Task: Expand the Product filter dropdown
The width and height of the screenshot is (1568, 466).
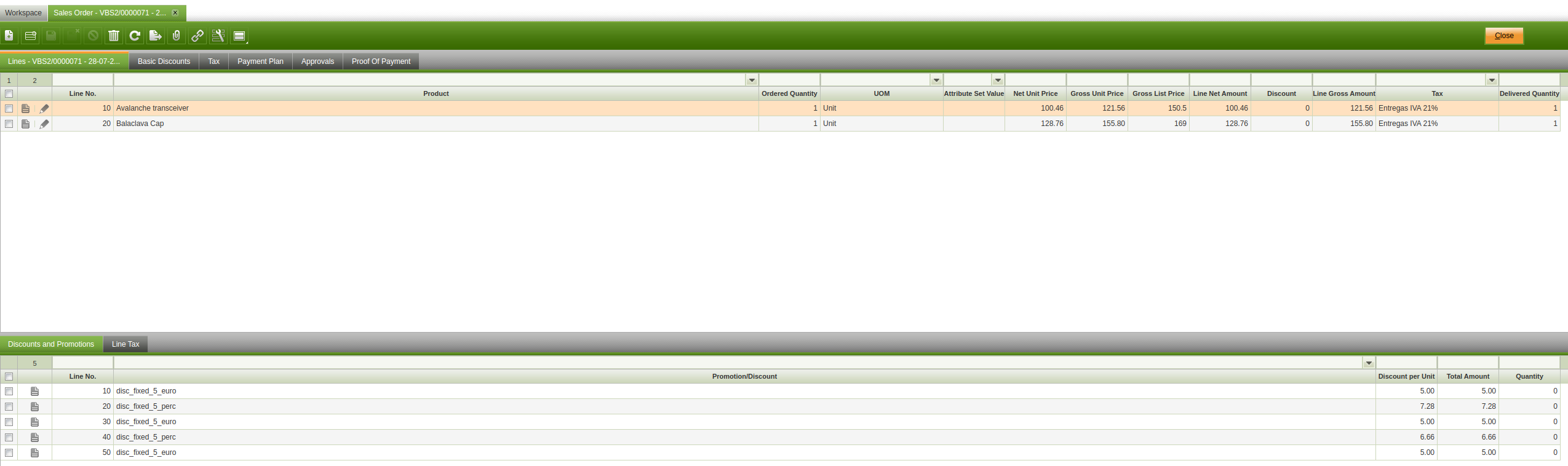Action: (x=752, y=81)
